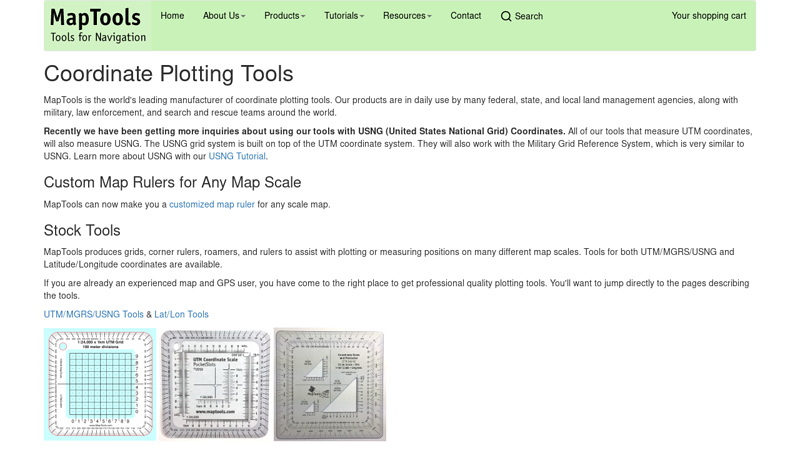Screen dimensions: 800x450
Task: Click the Tools for Navigation tagline
Action: 98,37
